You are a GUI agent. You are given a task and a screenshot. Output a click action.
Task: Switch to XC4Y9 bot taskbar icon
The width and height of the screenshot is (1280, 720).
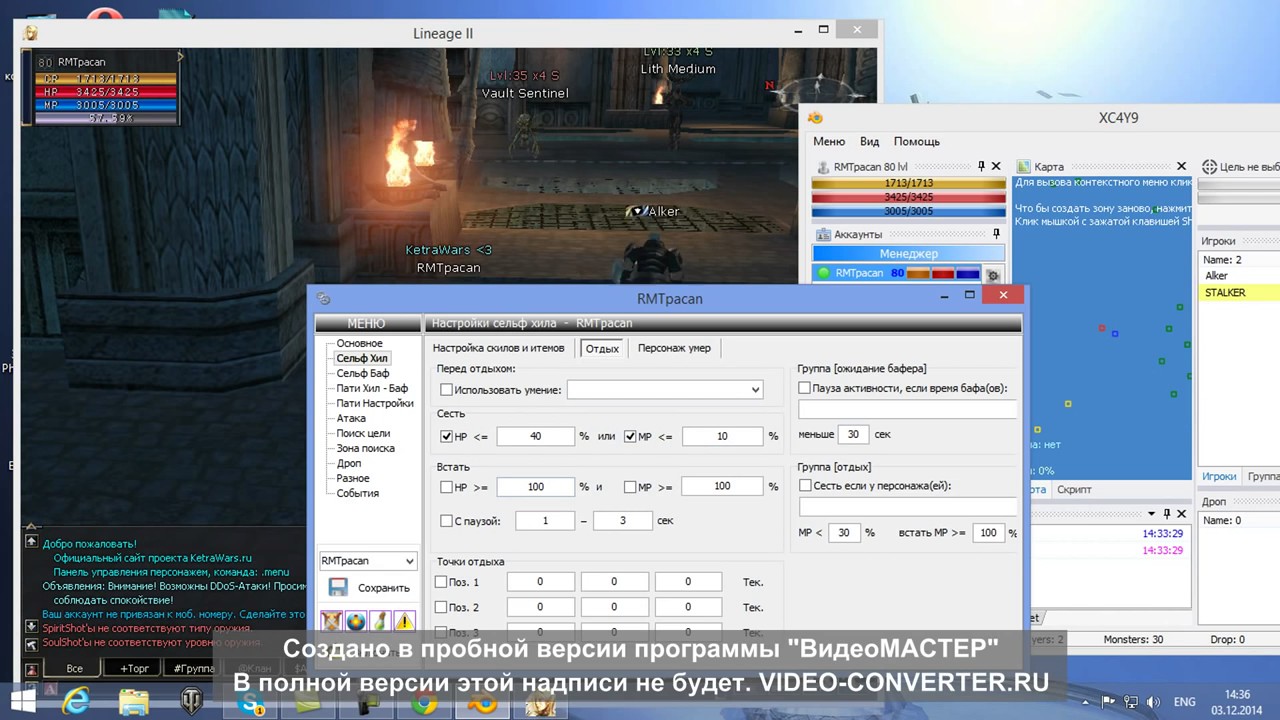tap(481, 703)
